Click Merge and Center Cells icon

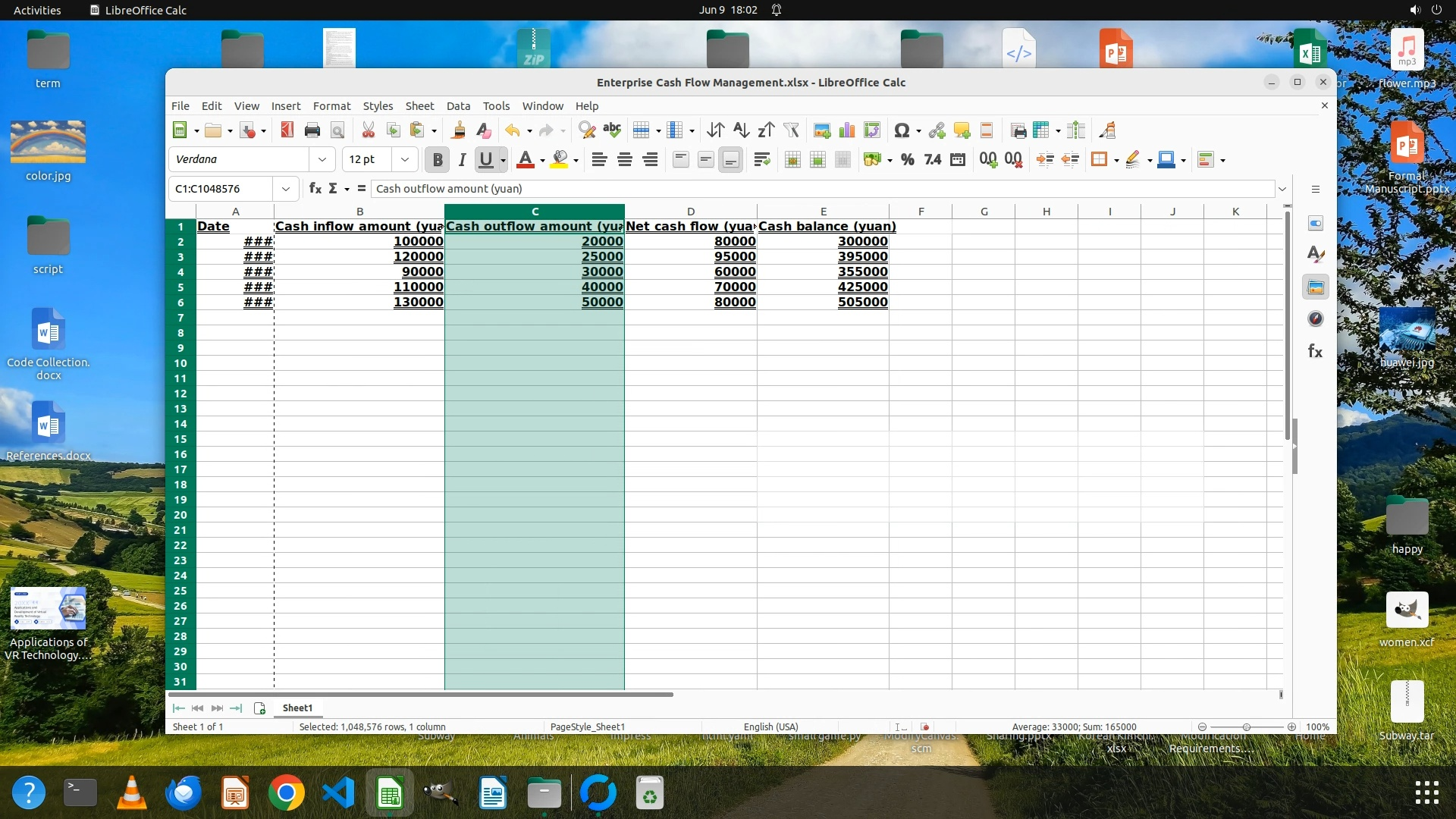[792, 159]
